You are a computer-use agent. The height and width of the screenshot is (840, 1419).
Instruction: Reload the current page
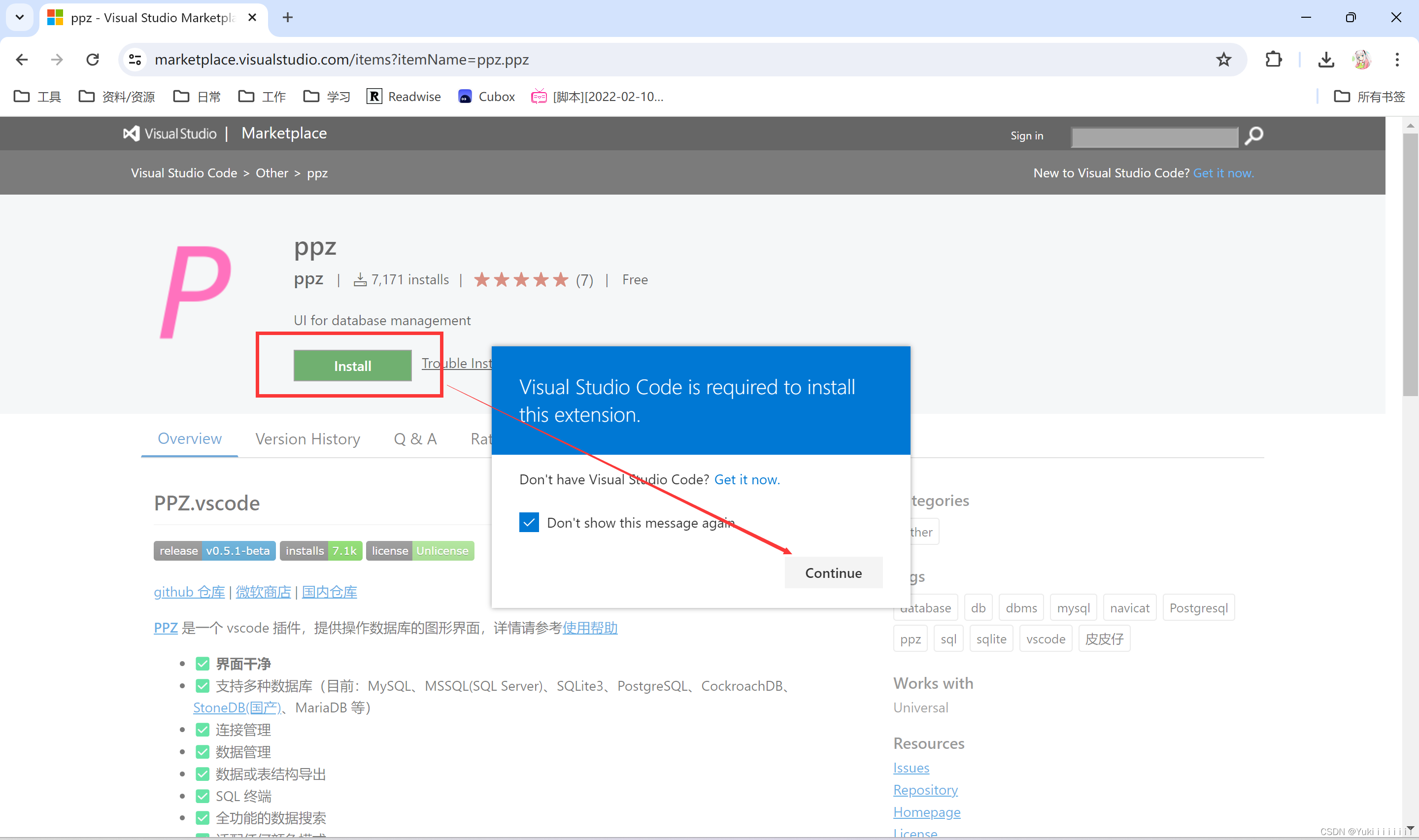tap(93, 60)
